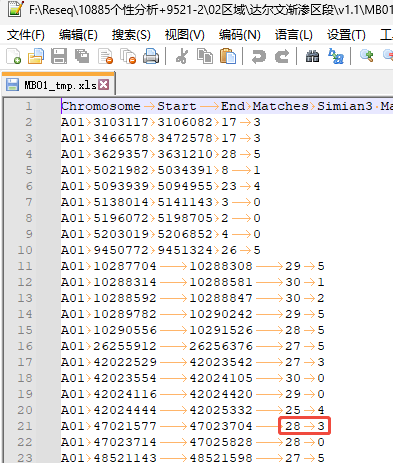Click the value 10288308 on line 11
The height and width of the screenshot is (463, 393).
(221, 266)
